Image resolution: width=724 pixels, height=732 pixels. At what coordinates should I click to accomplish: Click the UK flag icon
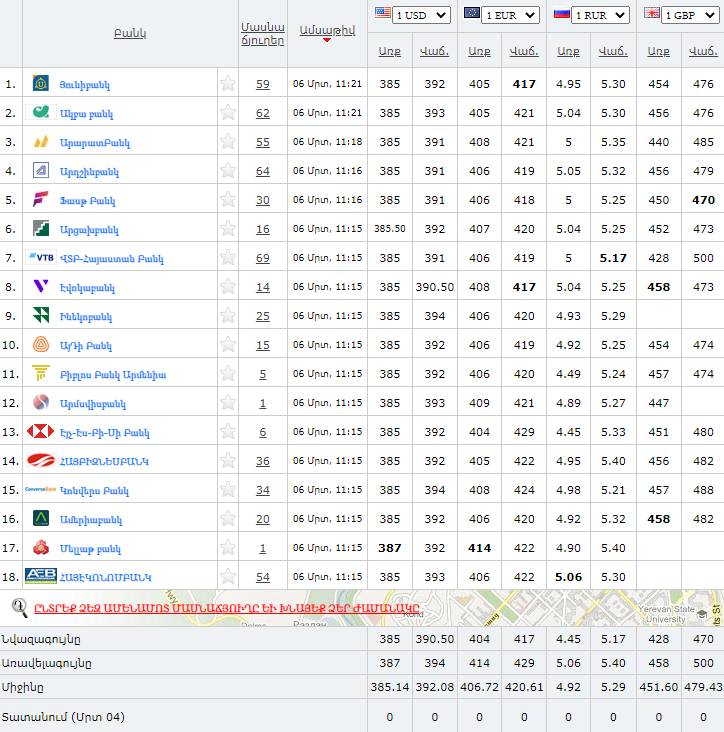(652, 13)
